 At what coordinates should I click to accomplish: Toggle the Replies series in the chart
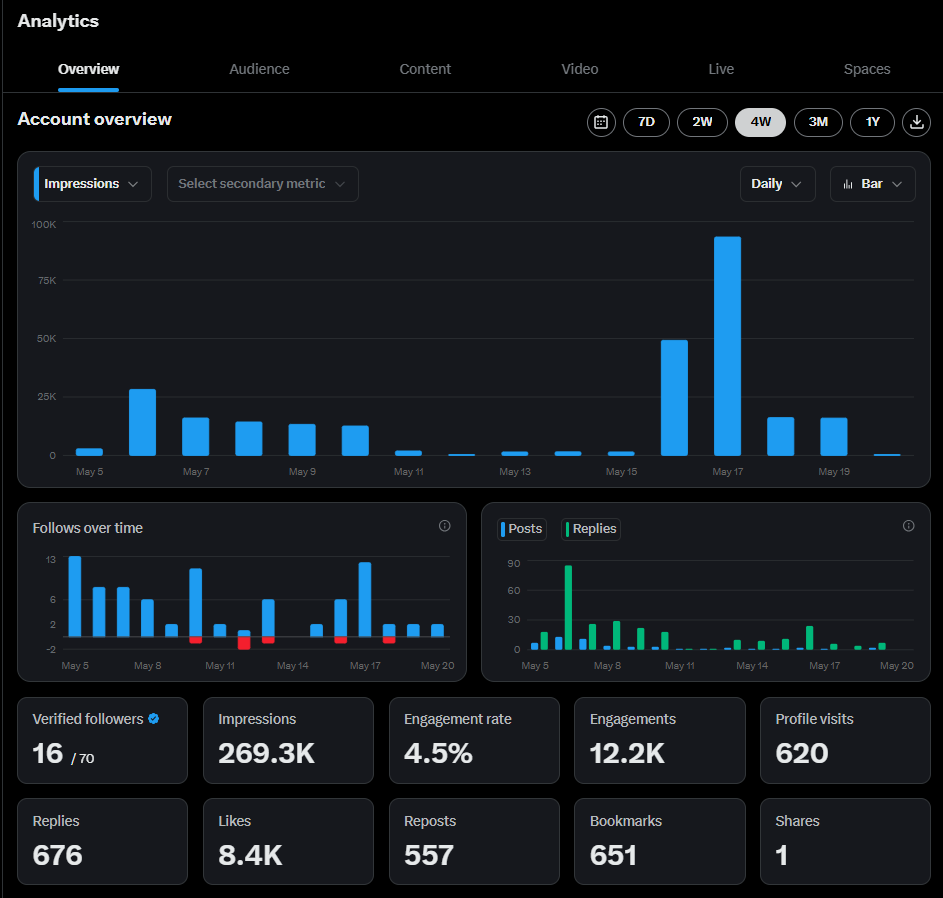click(x=591, y=529)
